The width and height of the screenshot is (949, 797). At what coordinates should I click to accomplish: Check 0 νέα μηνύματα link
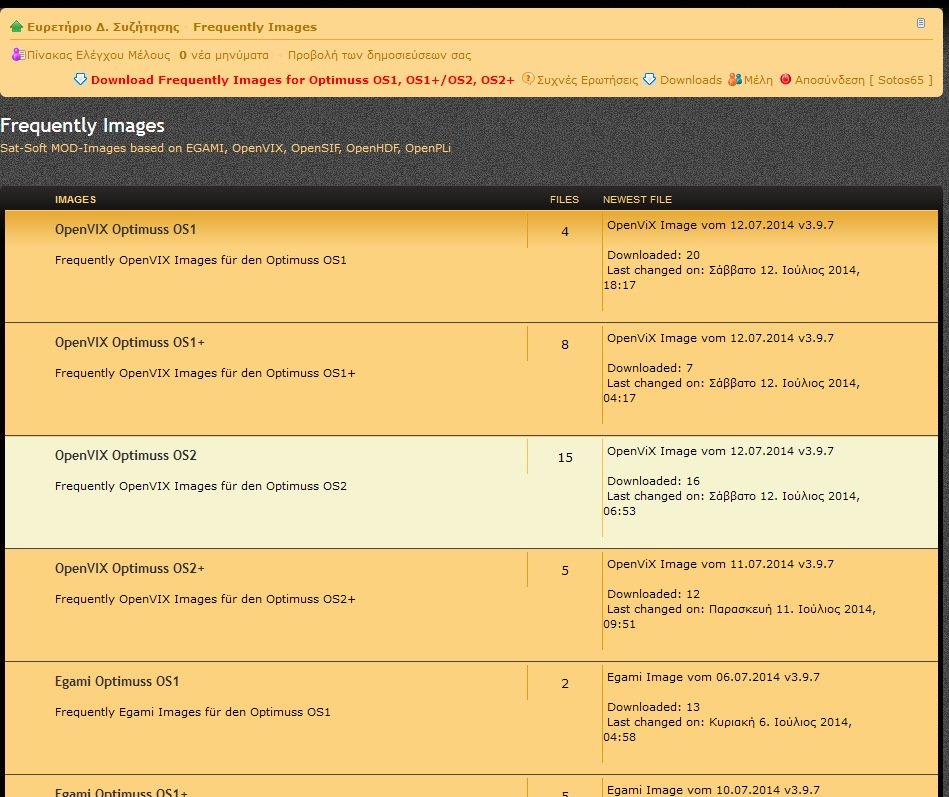[x=224, y=55]
